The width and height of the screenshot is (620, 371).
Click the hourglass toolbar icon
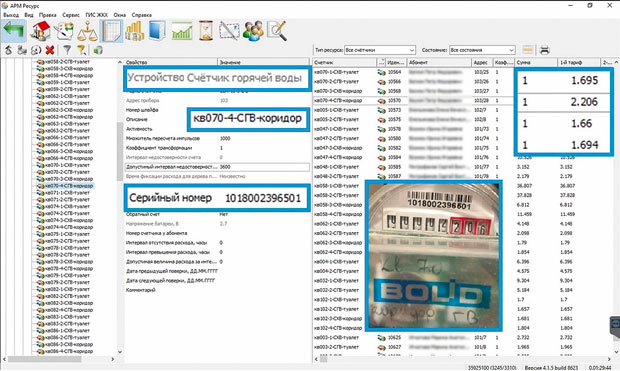click(206, 31)
